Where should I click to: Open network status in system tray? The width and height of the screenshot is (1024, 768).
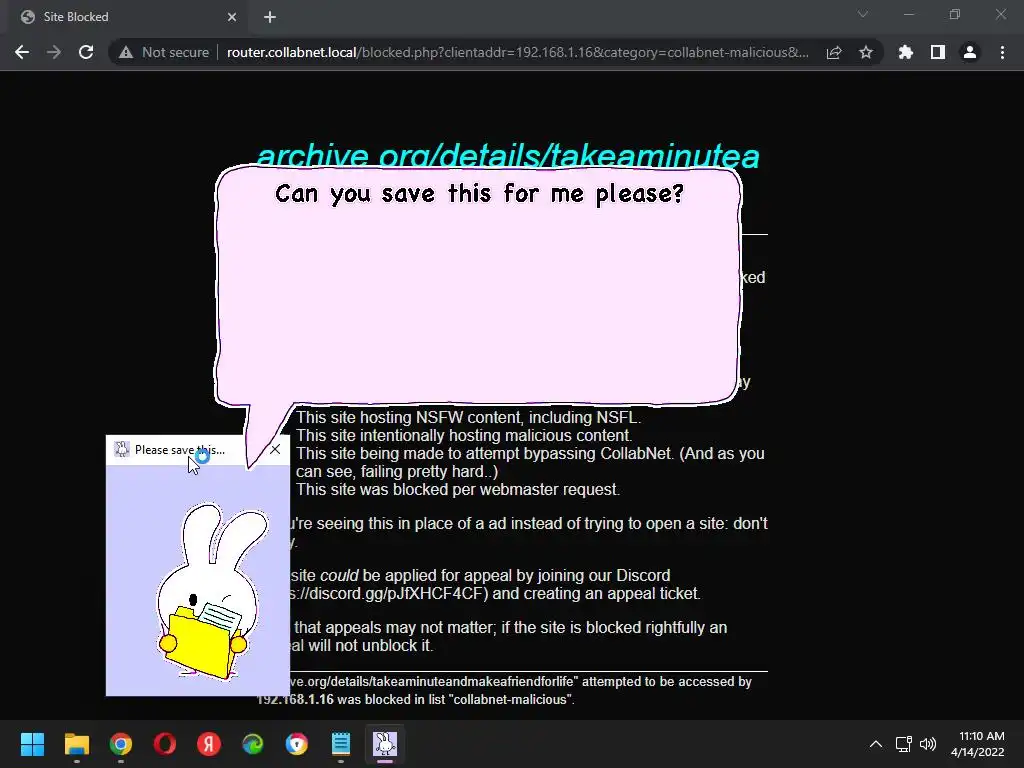click(904, 744)
